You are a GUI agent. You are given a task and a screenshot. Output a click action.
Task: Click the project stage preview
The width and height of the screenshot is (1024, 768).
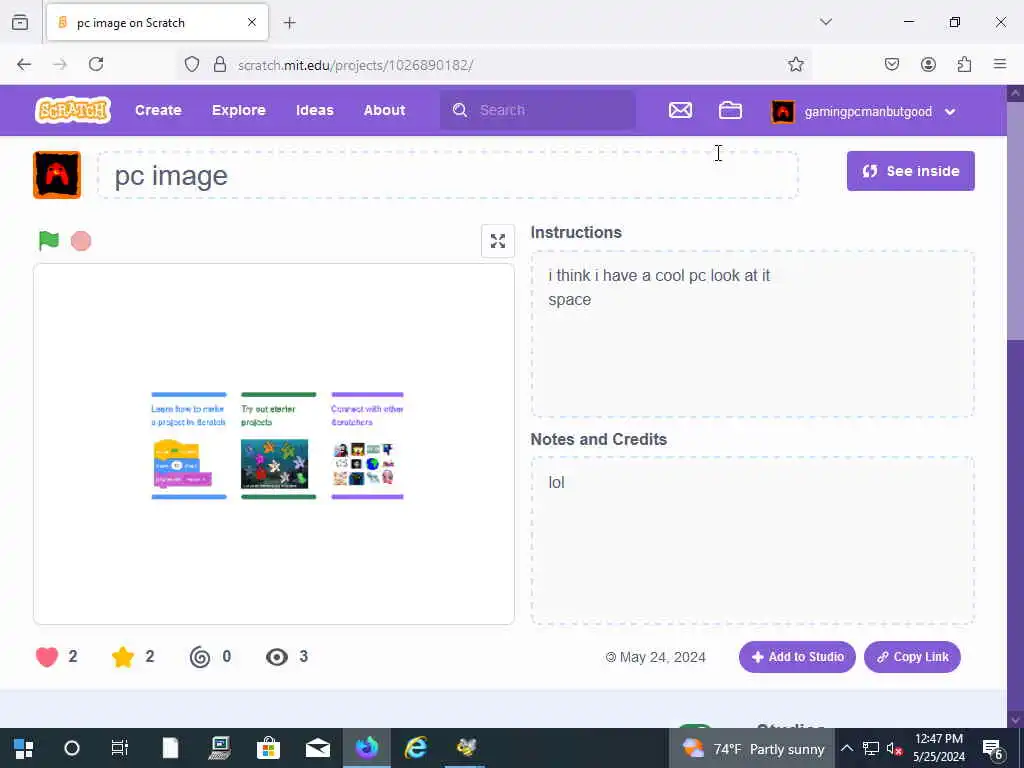point(274,444)
